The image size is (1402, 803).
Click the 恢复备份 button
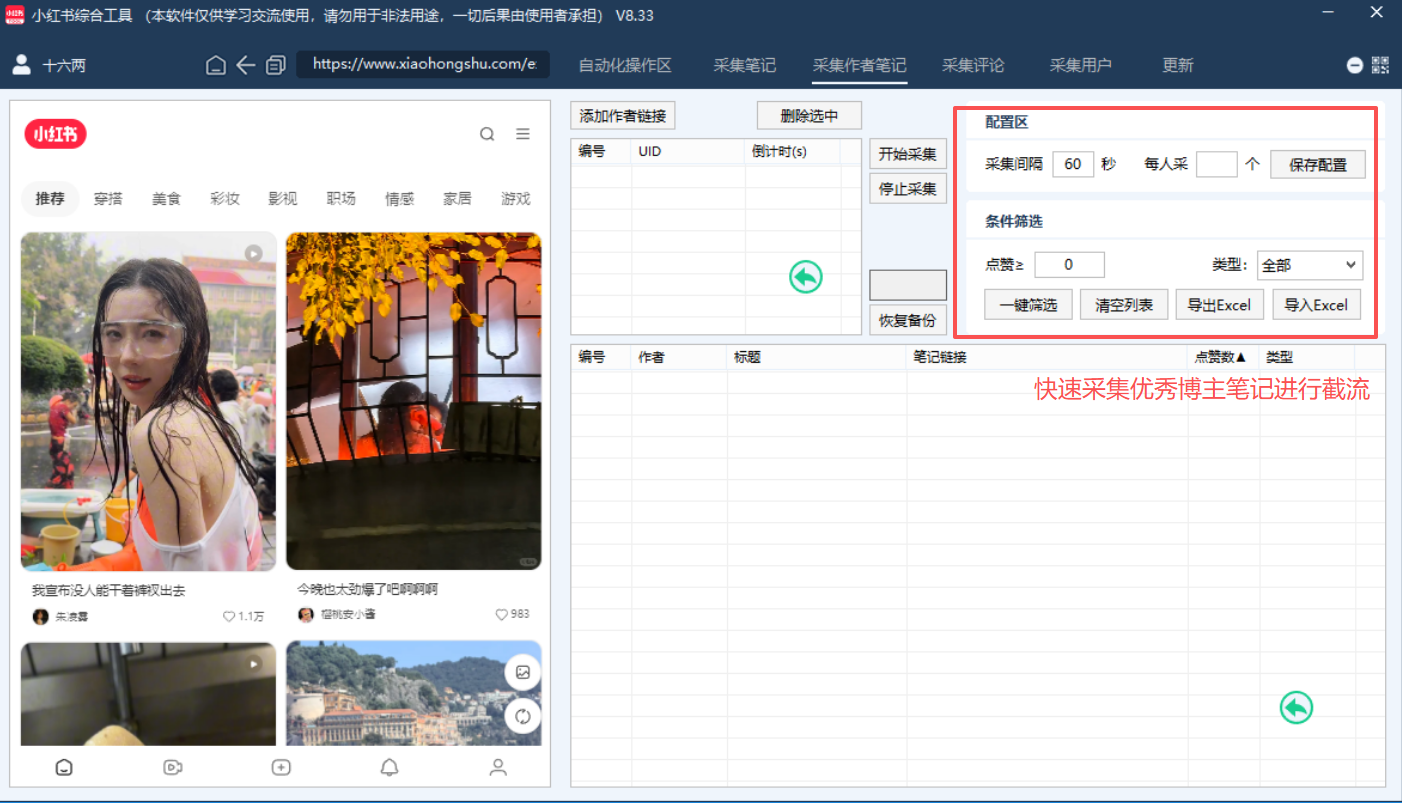(x=908, y=320)
